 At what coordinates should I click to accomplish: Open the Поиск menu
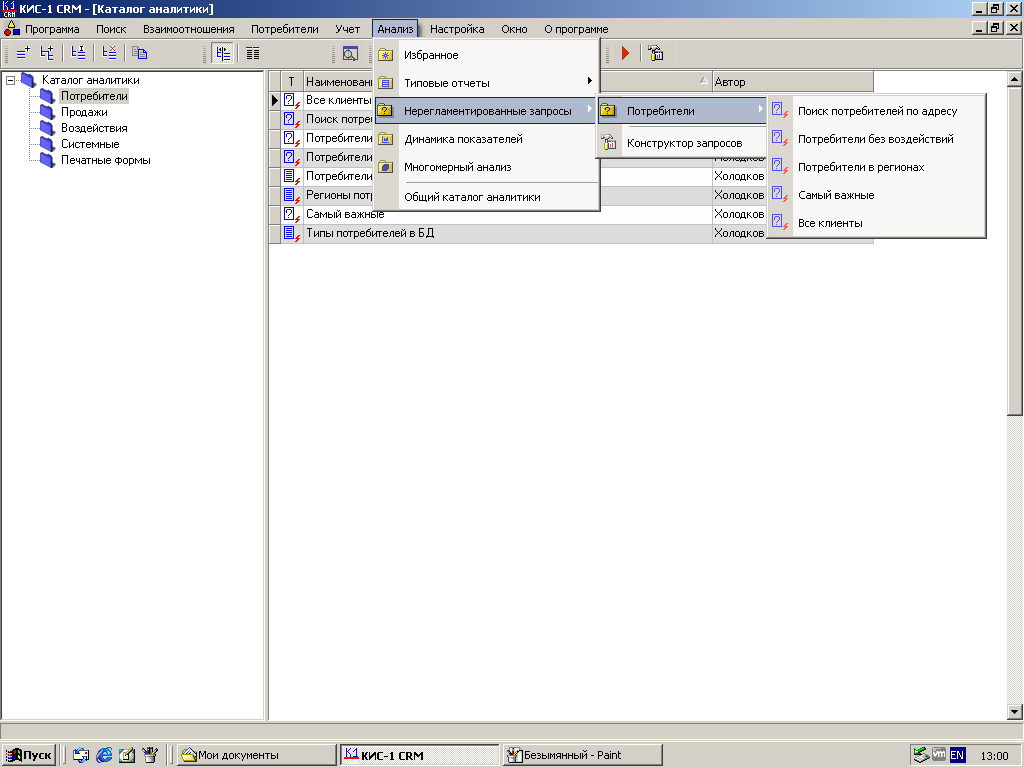pos(111,29)
